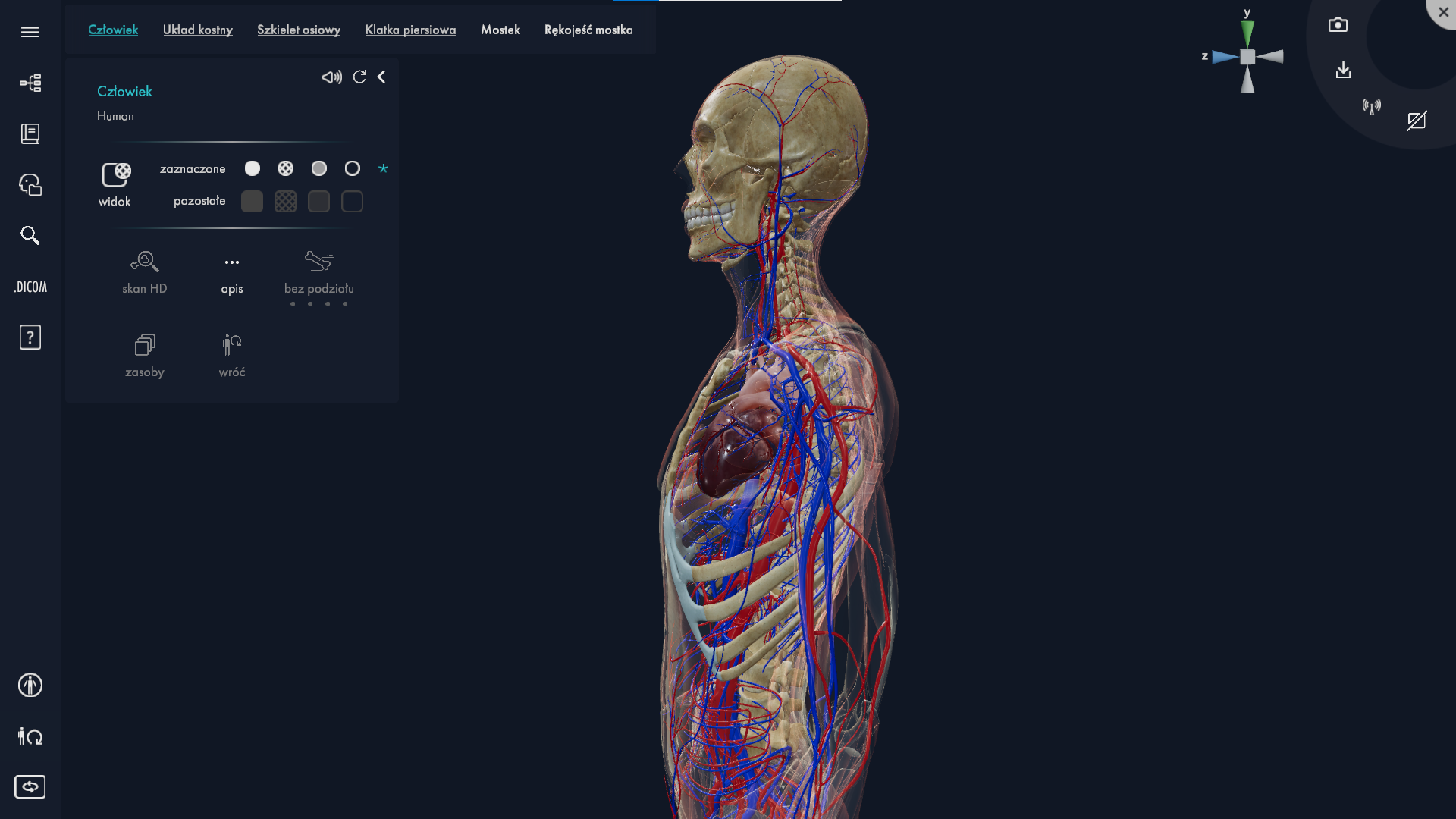Open the help question mark icon
The image size is (1456, 819).
30,337
